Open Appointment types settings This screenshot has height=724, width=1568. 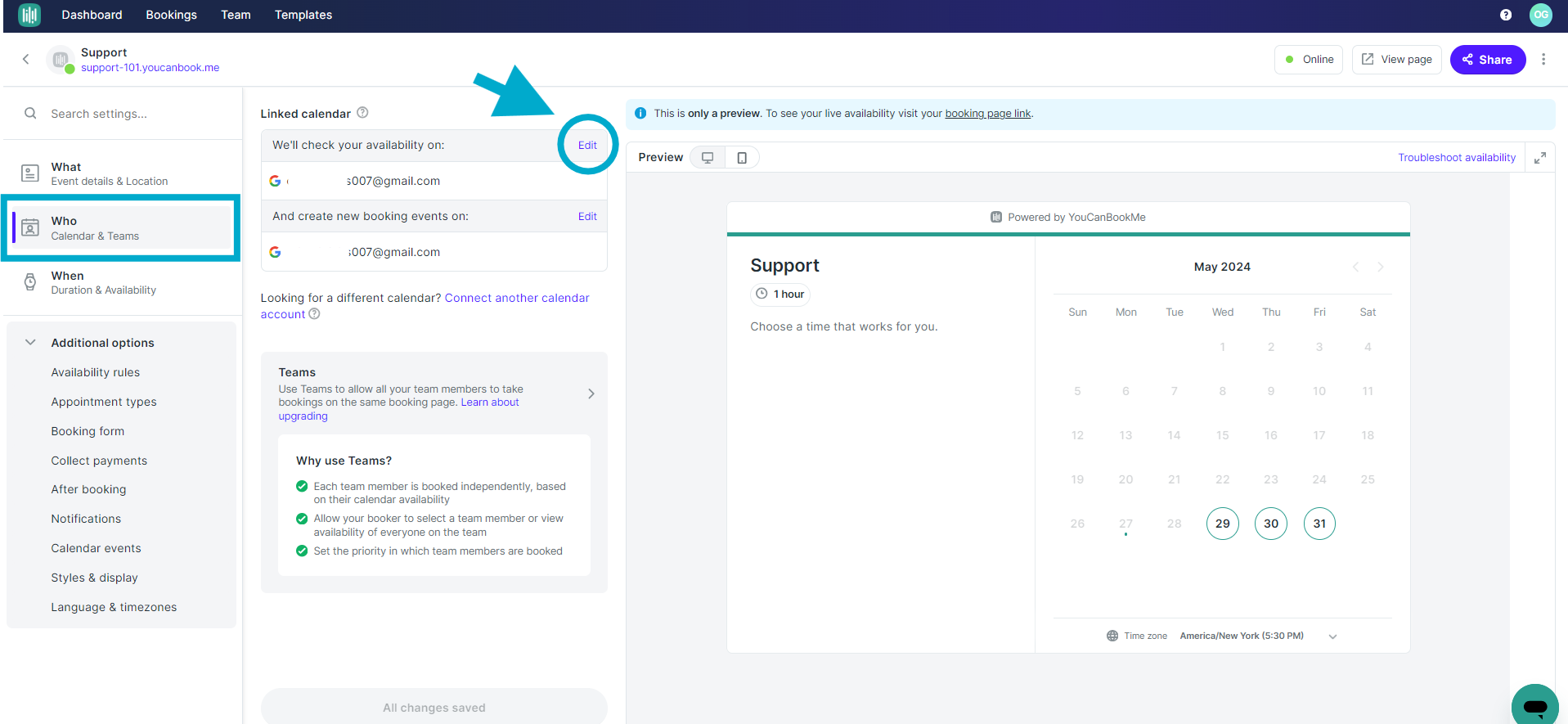pos(104,402)
